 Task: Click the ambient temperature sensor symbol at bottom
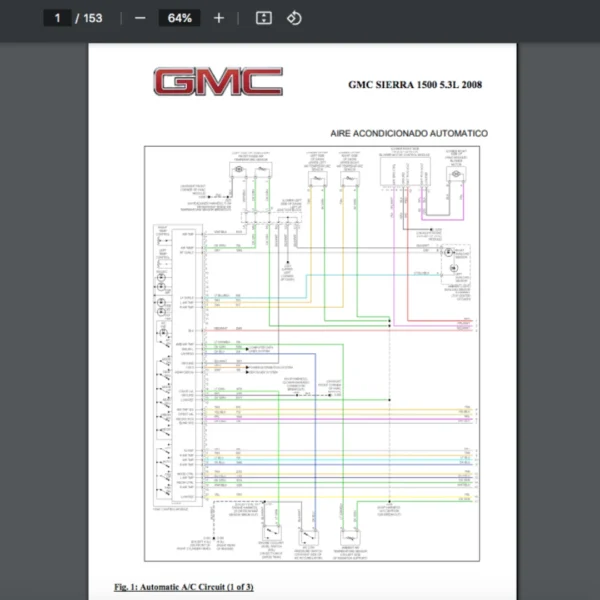point(351,538)
